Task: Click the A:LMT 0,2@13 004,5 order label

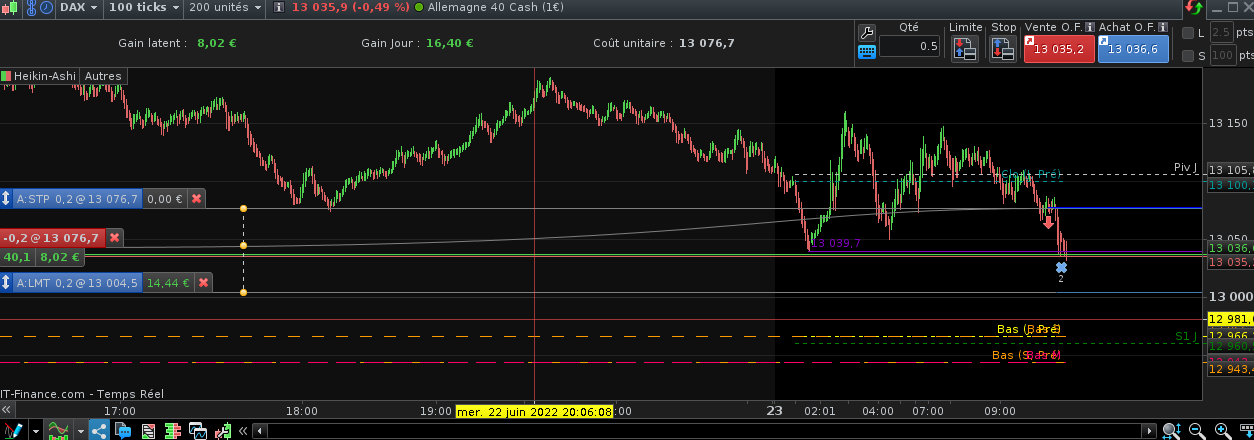Action: click(x=78, y=283)
